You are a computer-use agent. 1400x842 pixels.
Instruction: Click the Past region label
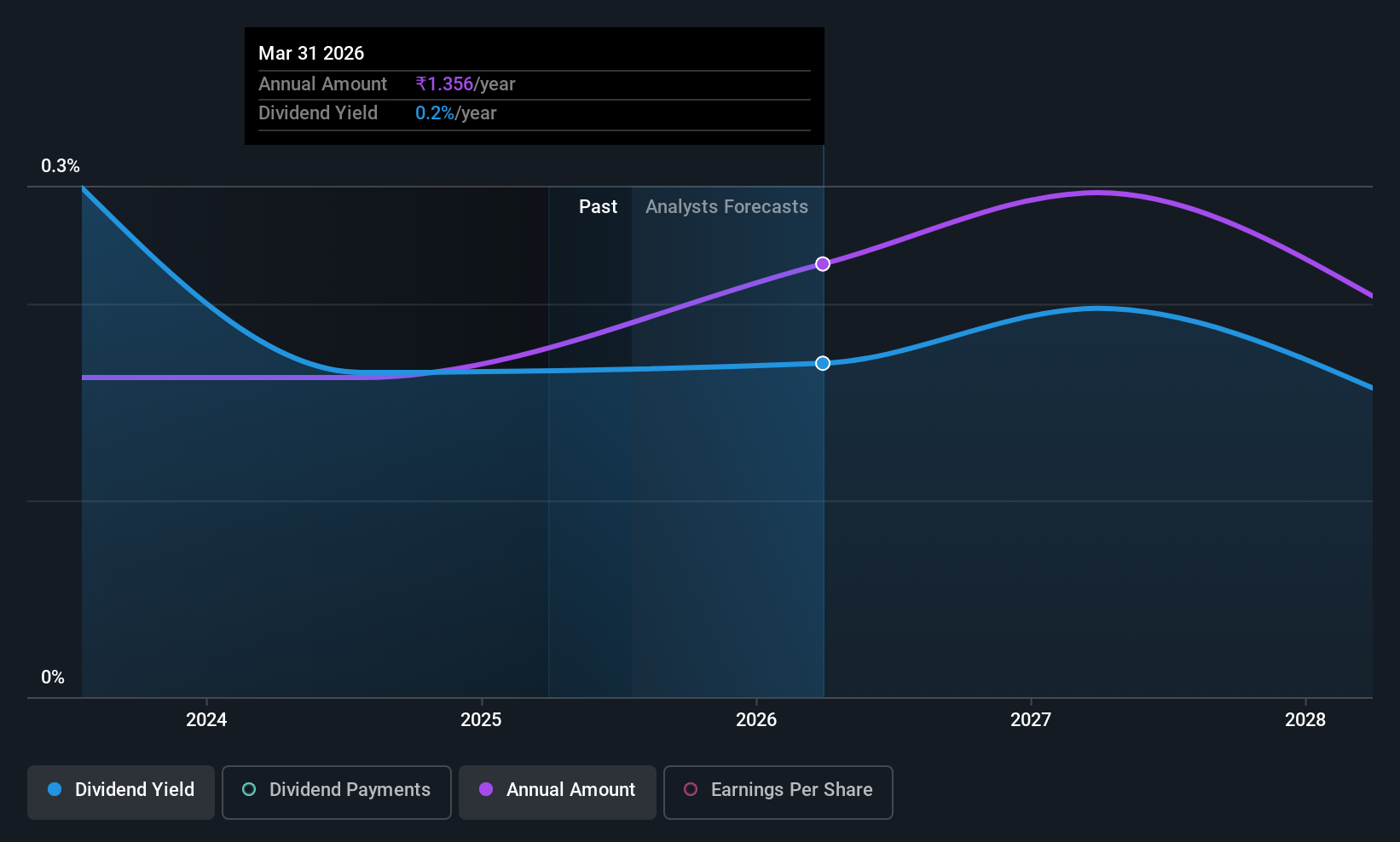click(598, 207)
